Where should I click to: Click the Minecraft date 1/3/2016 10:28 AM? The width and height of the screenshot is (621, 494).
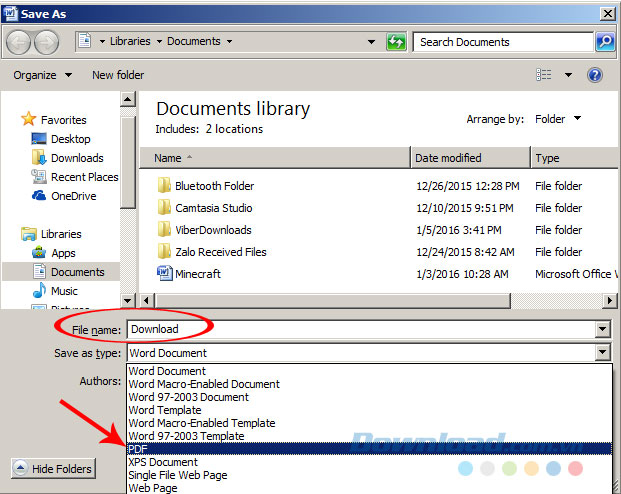coord(462,274)
